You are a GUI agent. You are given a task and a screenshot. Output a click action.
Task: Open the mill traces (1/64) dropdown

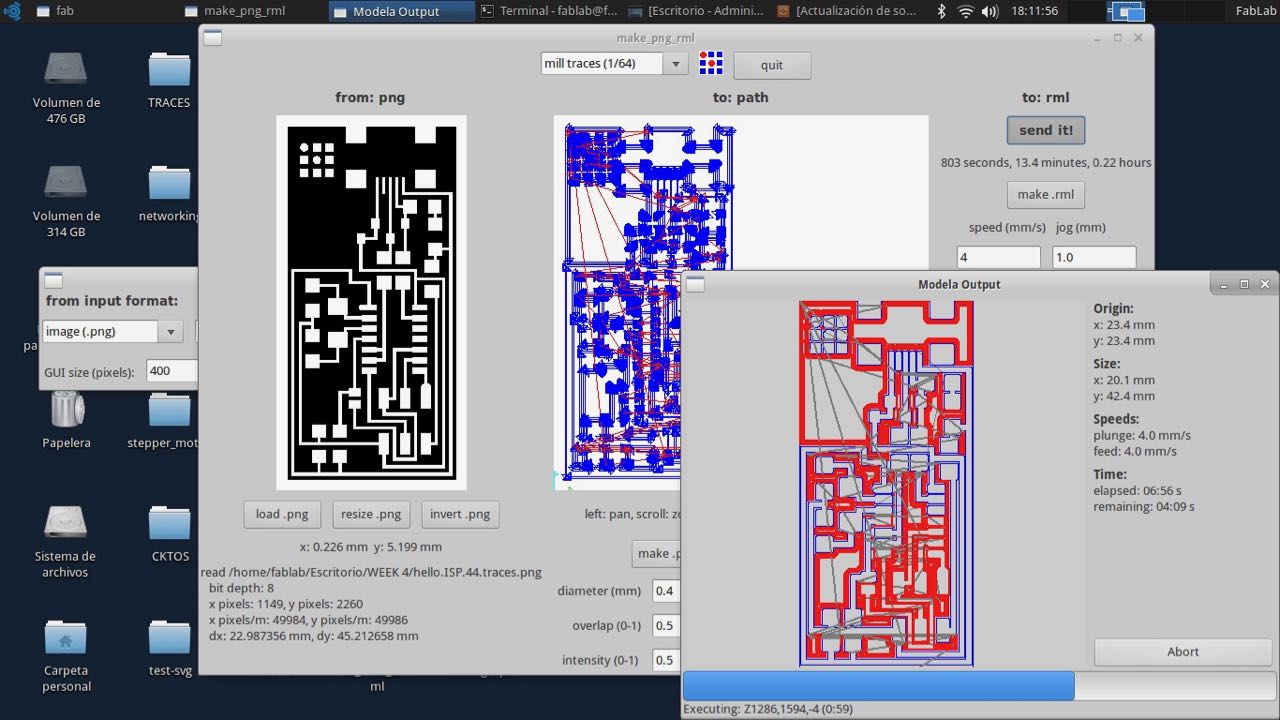(614, 64)
